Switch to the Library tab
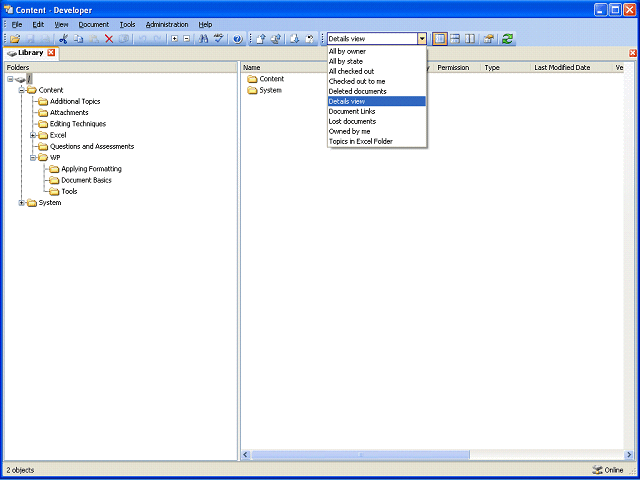The image size is (640, 480). 31,53
